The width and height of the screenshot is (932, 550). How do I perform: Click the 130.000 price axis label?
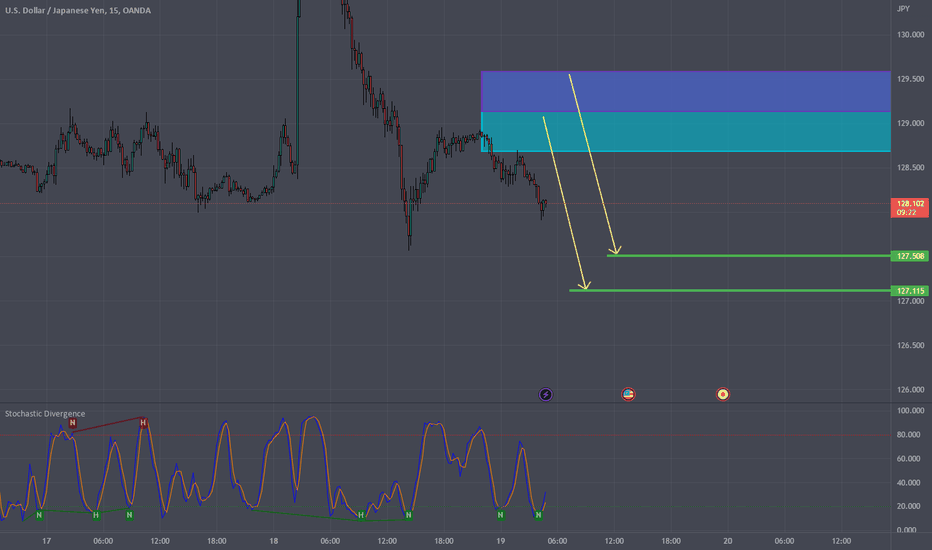pyautogui.click(x=911, y=35)
